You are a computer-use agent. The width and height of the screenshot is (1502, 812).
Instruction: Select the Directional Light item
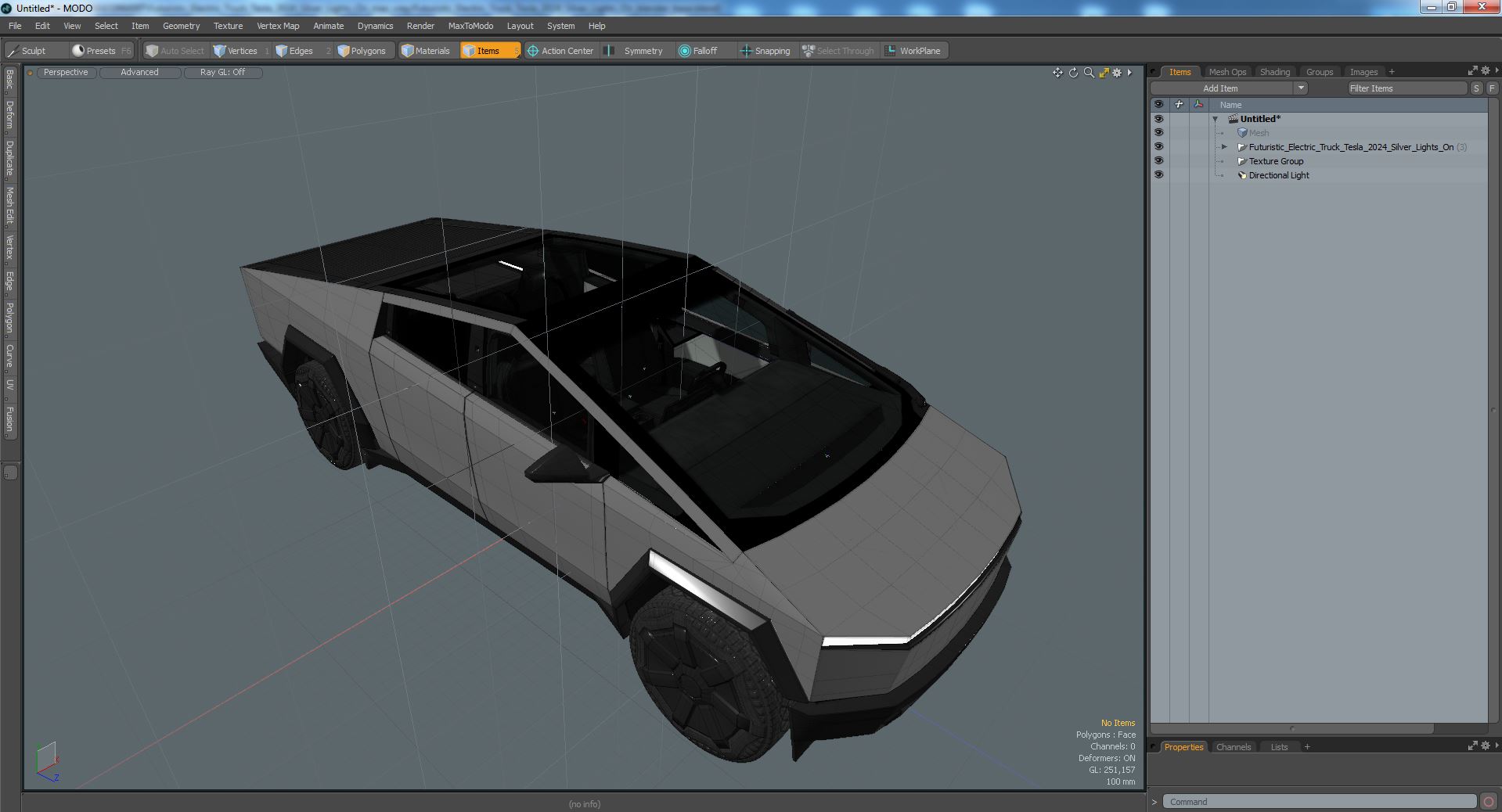[x=1279, y=175]
